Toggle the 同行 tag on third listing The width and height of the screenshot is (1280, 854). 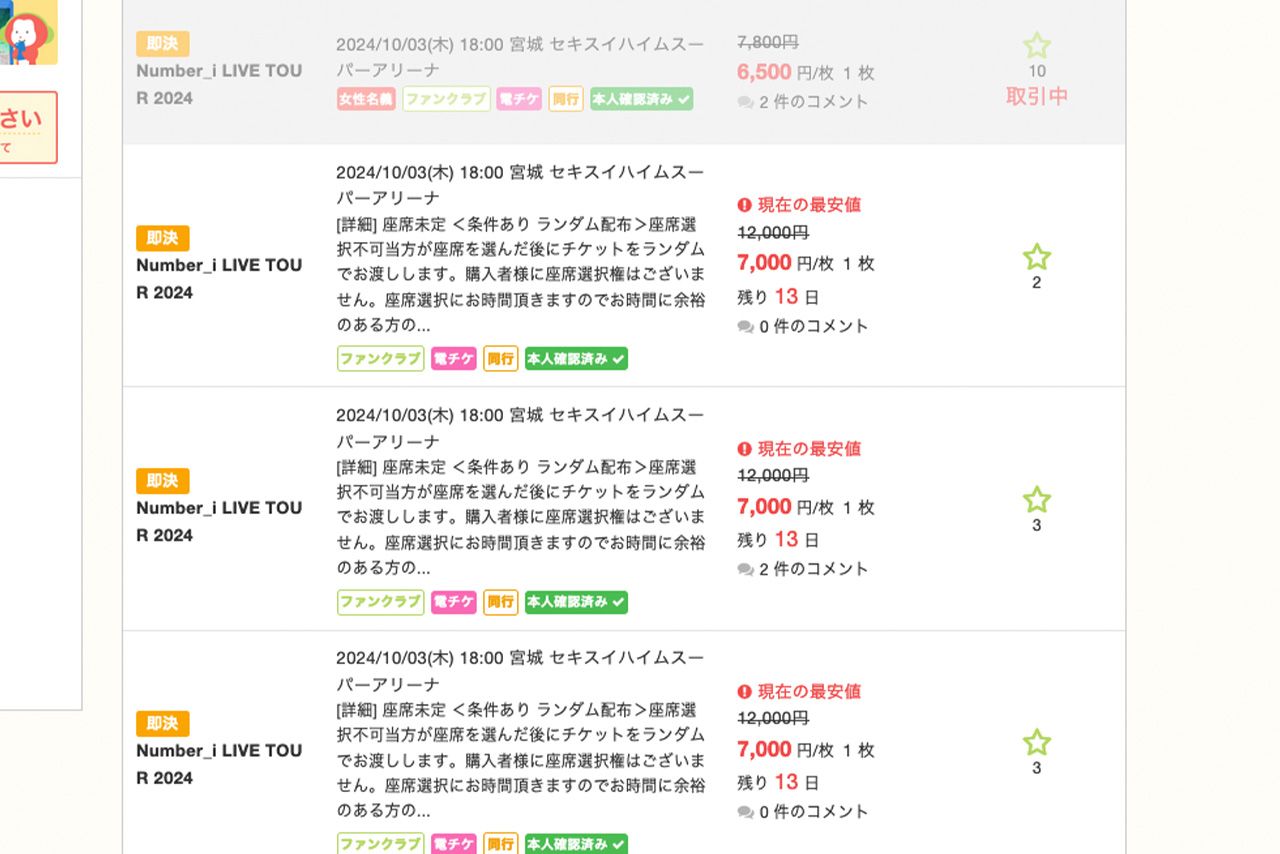(x=500, y=602)
